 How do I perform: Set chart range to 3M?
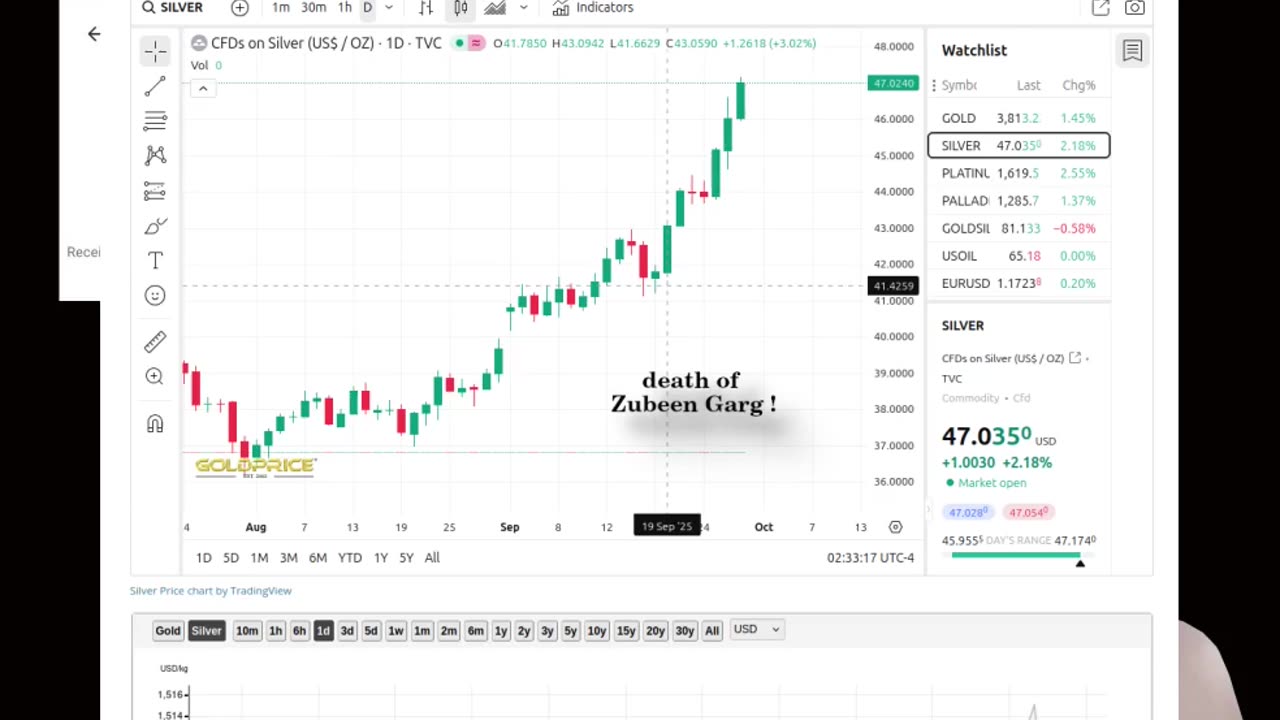(288, 558)
